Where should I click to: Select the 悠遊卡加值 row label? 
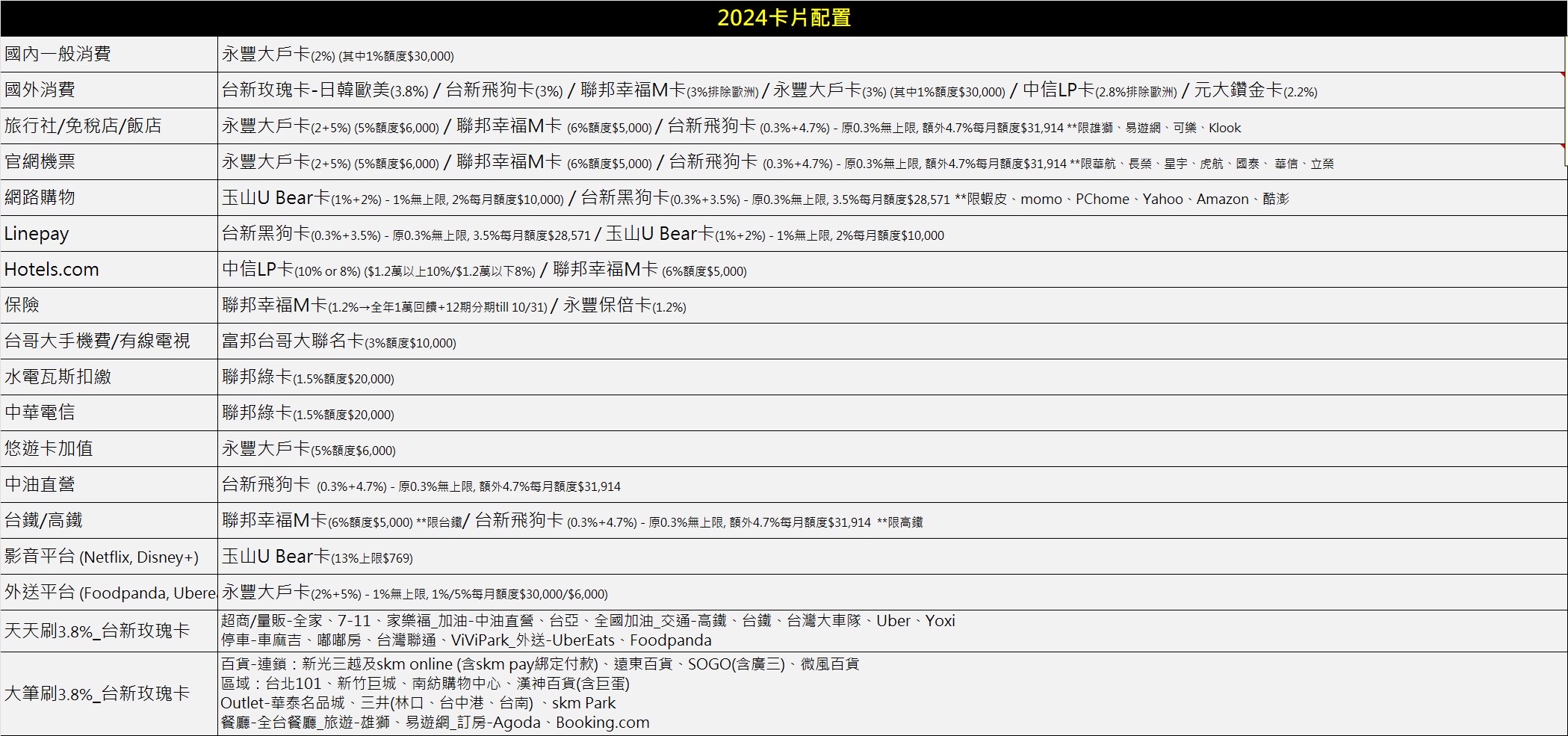(x=109, y=448)
